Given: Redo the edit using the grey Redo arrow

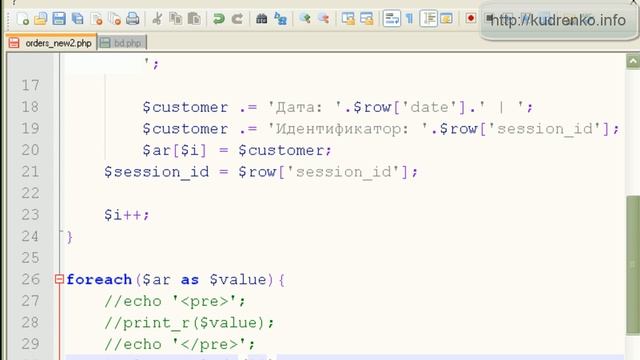Looking at the screenshot, I should [237, 19].
